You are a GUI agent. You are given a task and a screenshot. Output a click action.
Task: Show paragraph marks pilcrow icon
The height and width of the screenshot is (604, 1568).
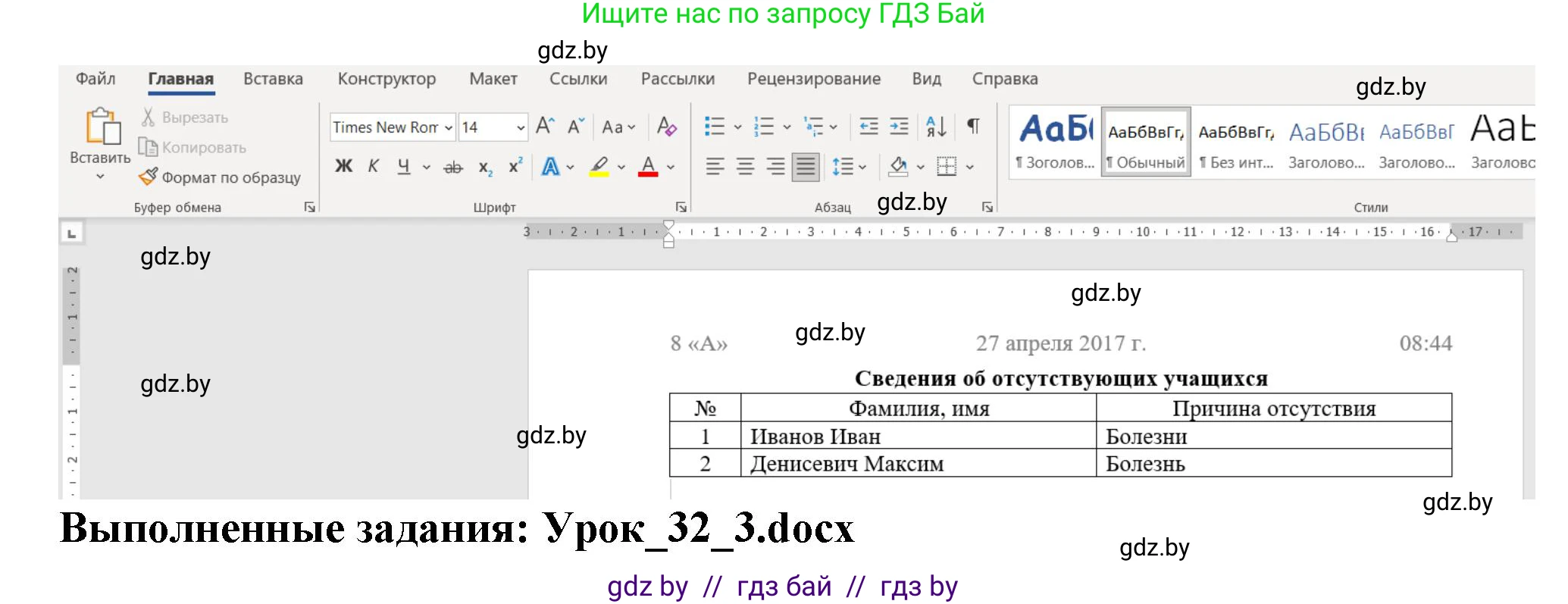[x=973, y=126]
